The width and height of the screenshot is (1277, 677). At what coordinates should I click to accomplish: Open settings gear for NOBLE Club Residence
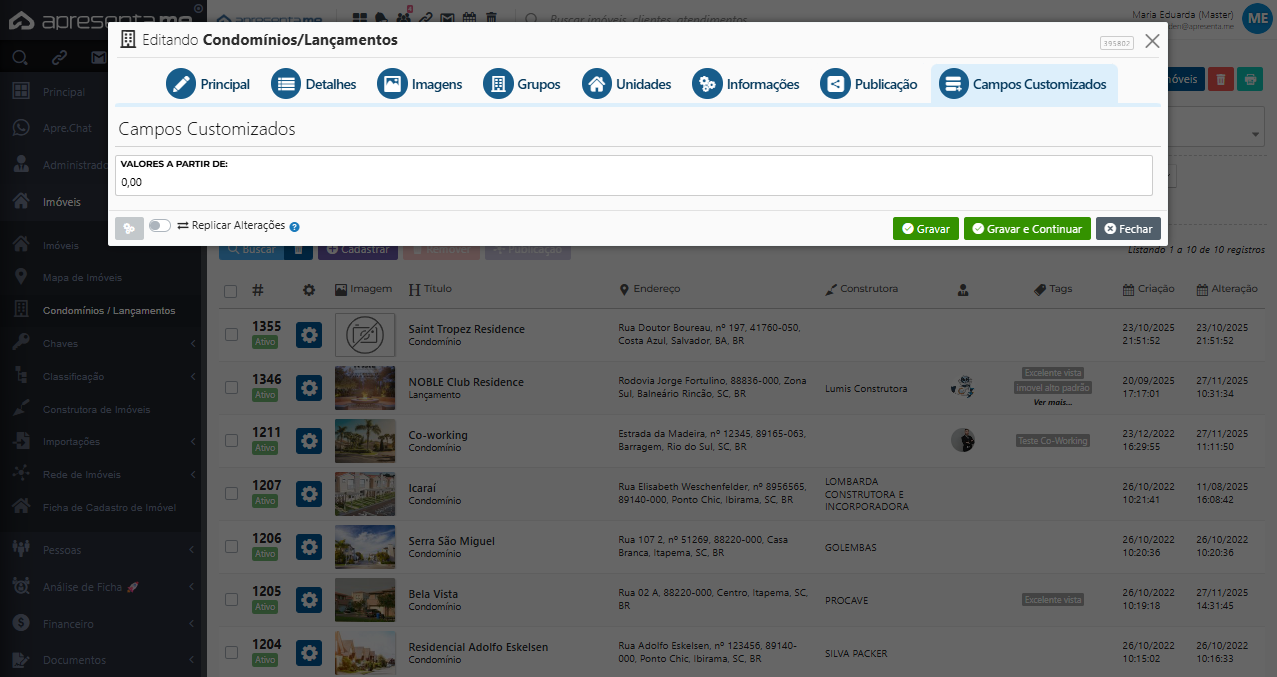point(309,388)
